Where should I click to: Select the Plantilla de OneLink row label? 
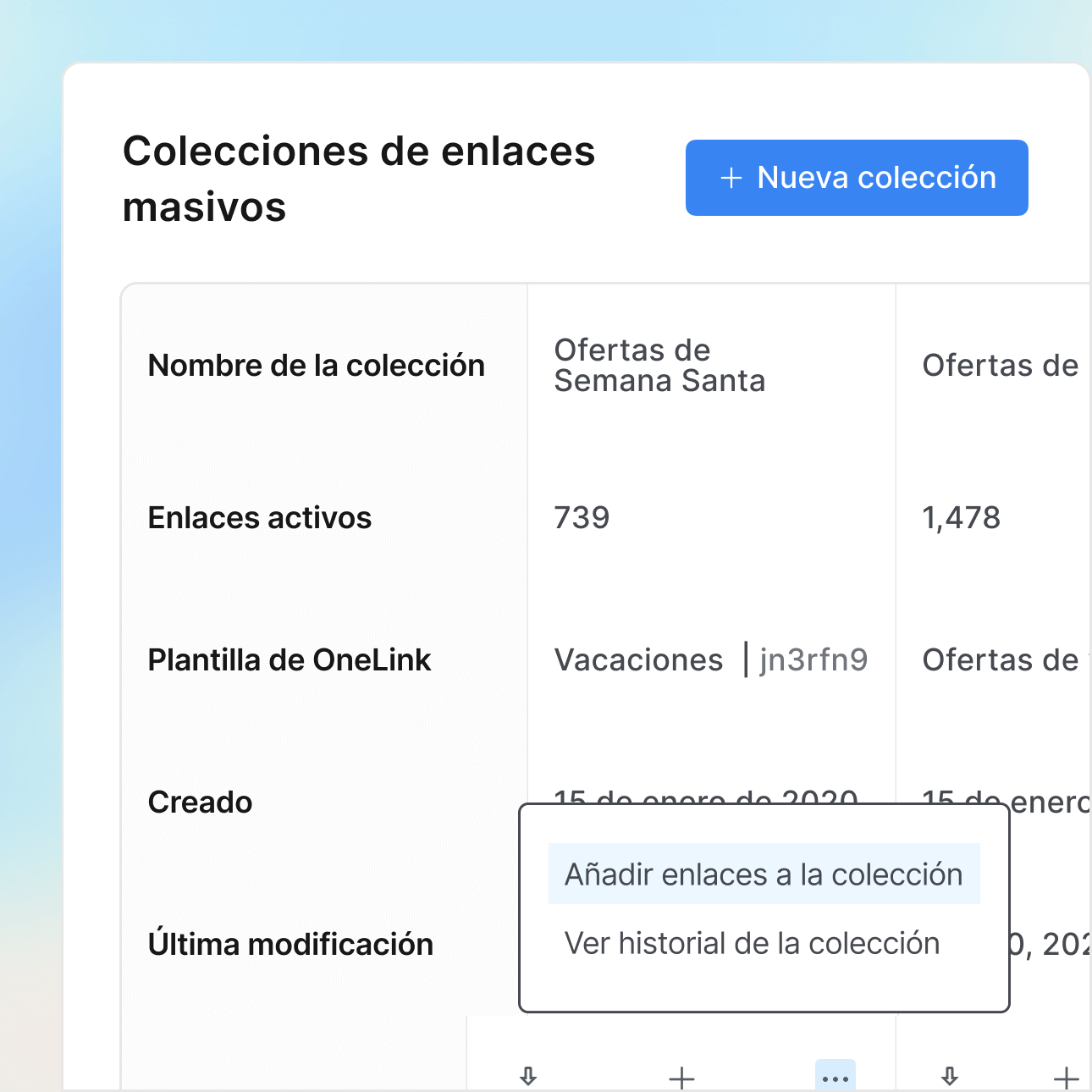(x=290, y=659)
